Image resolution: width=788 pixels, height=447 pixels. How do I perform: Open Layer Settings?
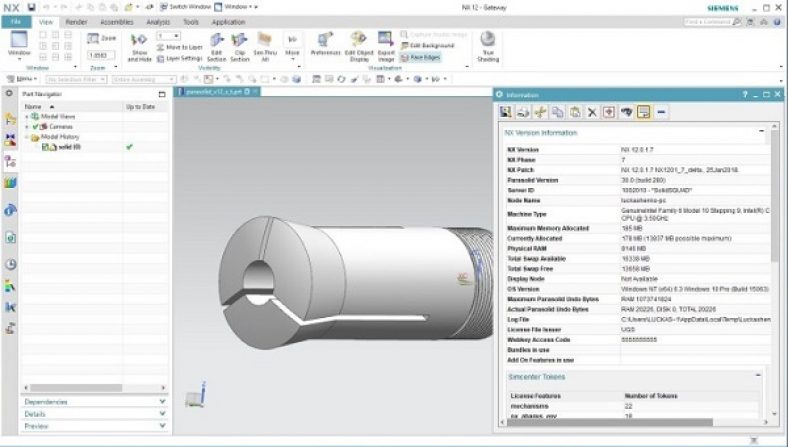179,58
